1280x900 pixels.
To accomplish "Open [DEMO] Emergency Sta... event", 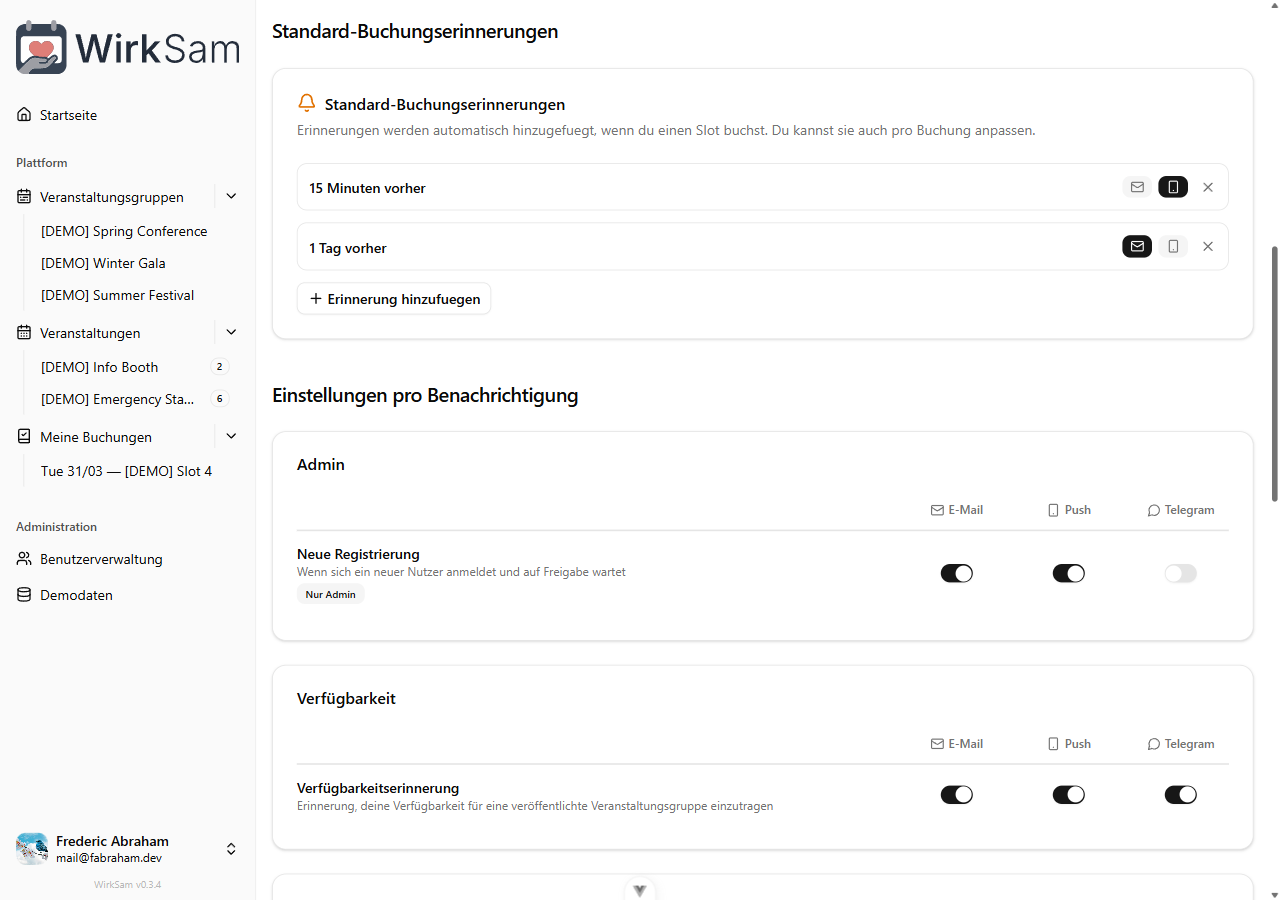I will [x=117, y=399].
